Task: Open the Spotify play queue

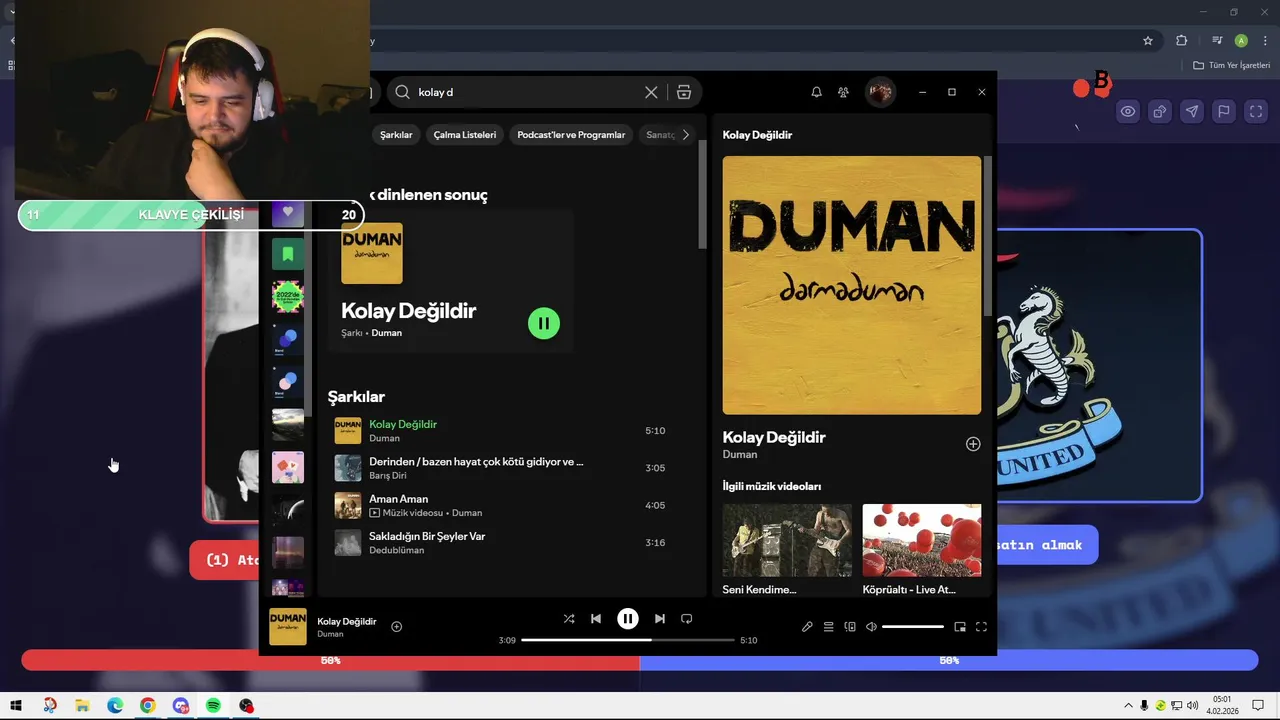Action: click(828, 627)
